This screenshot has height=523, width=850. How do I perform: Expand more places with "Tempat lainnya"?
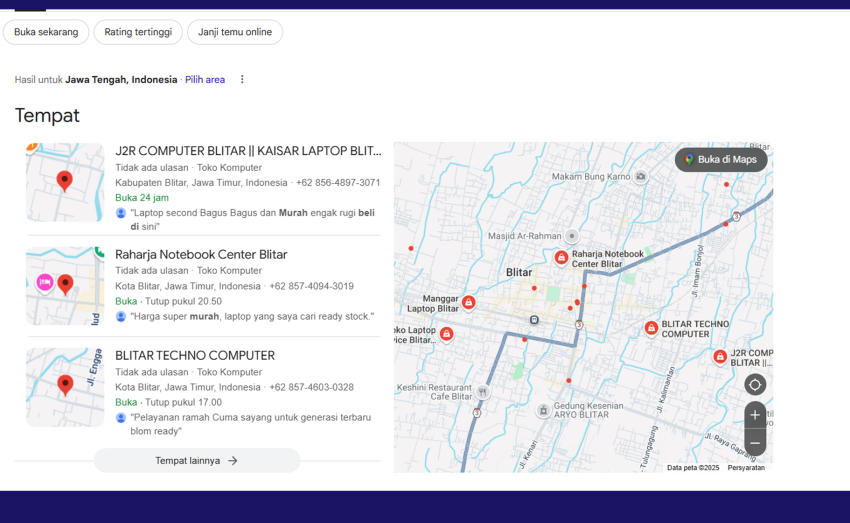pos(197,460)
